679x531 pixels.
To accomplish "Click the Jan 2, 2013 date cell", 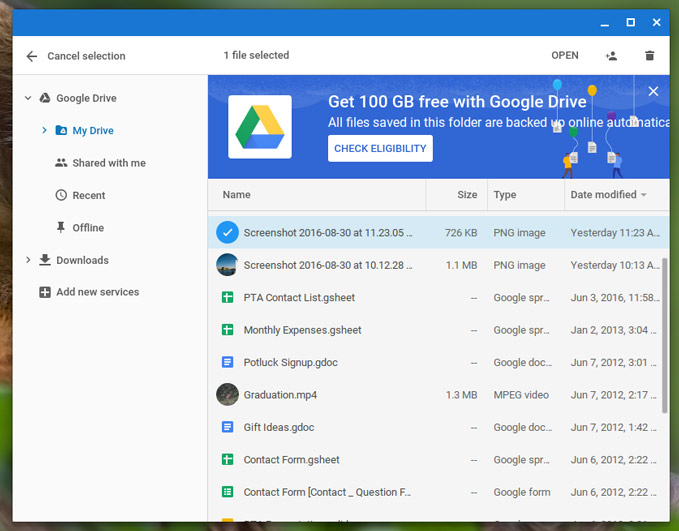I will (x=613, y=330).
